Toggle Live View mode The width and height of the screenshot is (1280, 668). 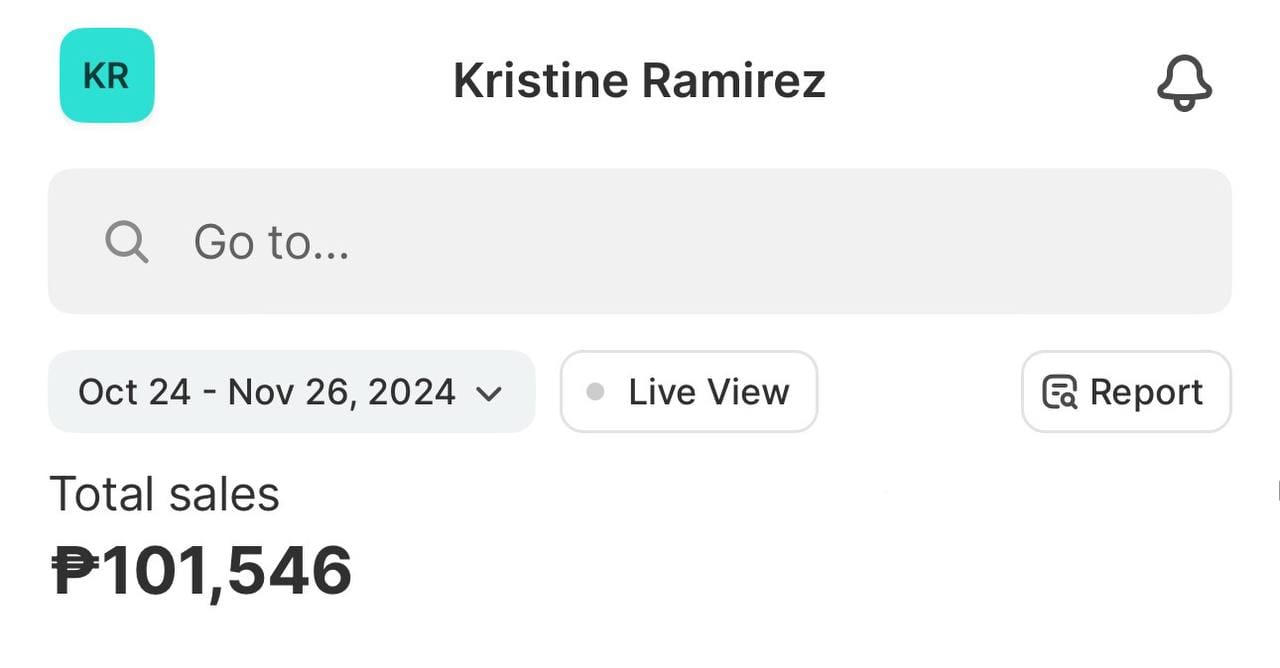coord(688,392)
